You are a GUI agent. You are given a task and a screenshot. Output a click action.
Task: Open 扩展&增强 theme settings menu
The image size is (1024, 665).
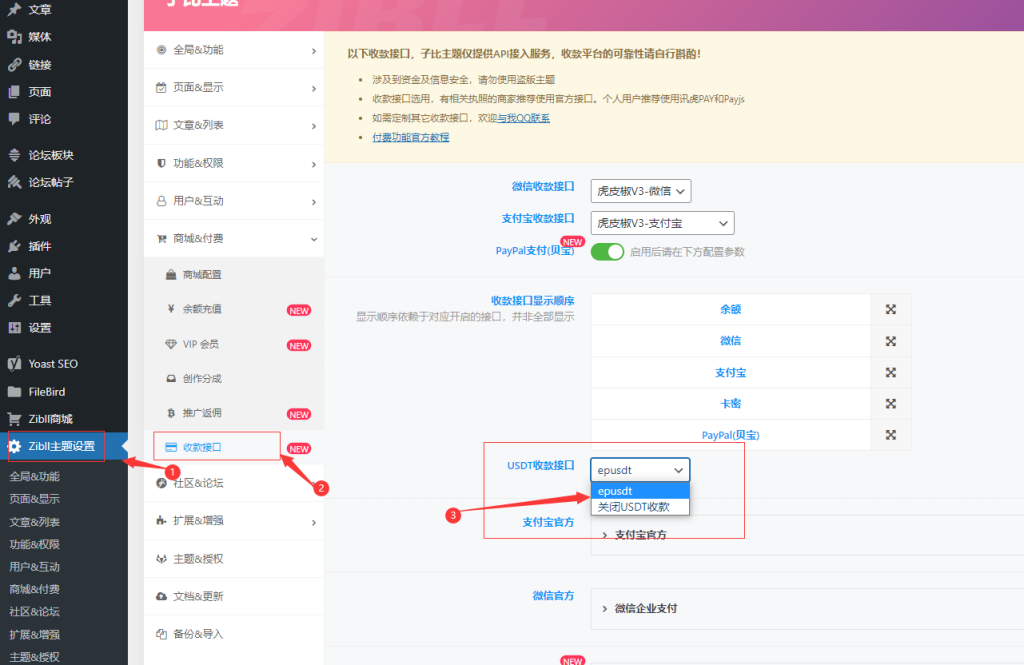tap(234, 521)
